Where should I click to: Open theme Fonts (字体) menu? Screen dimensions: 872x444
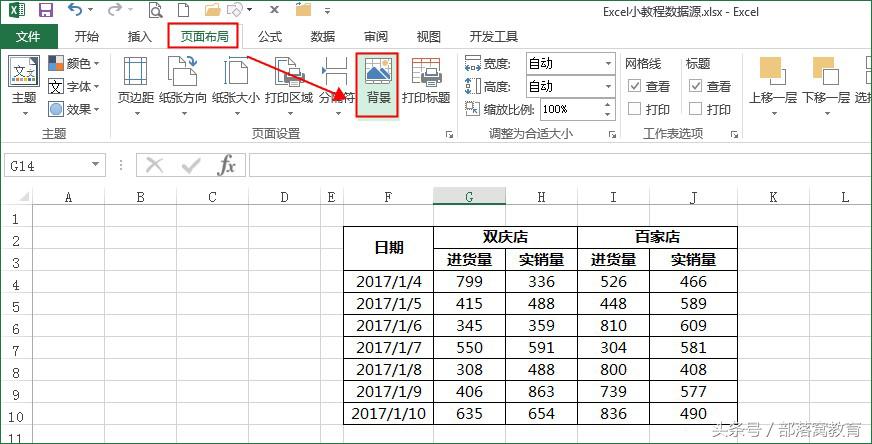(73, 87)
